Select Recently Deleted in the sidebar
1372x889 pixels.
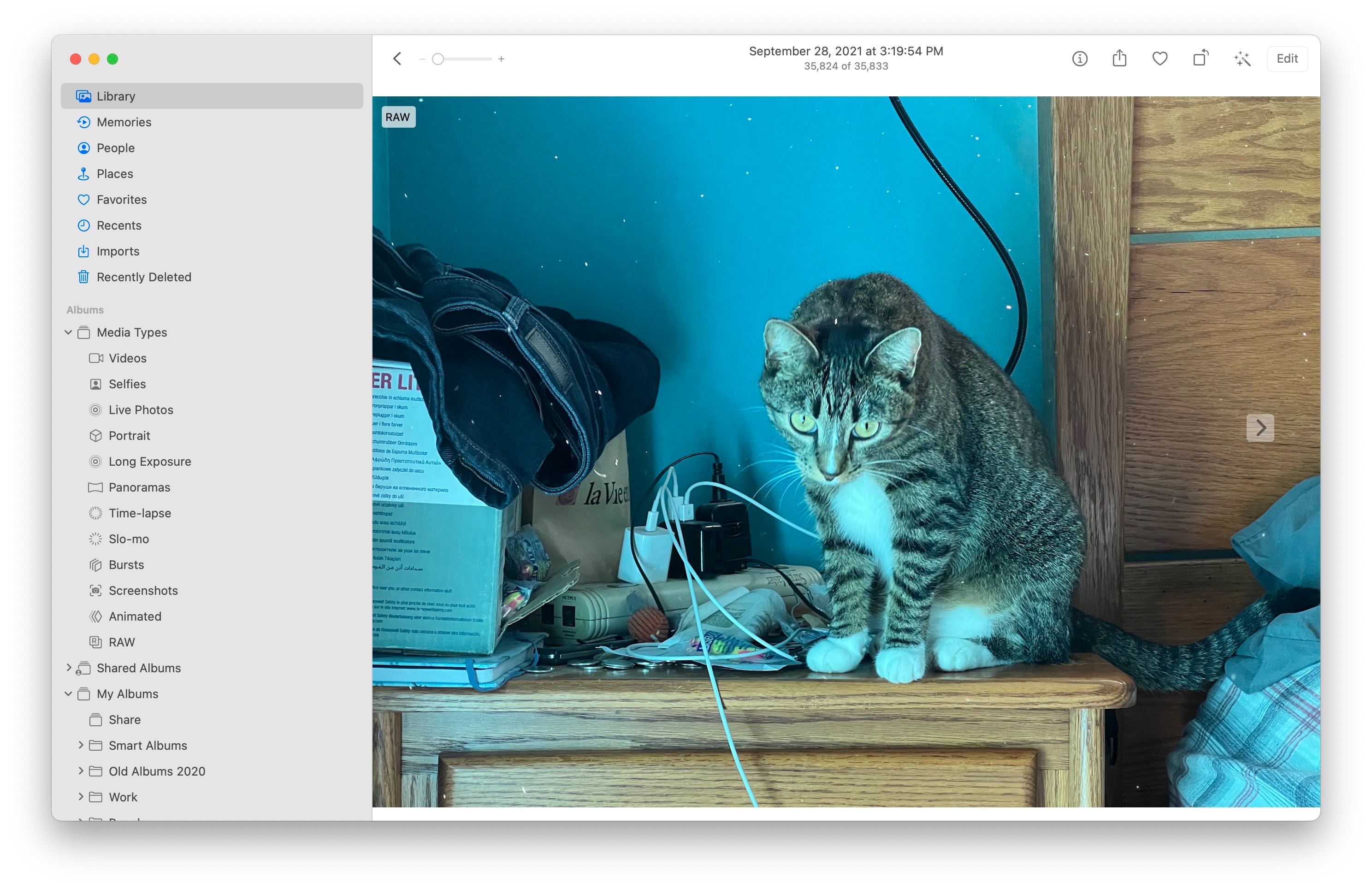[143, 277]
